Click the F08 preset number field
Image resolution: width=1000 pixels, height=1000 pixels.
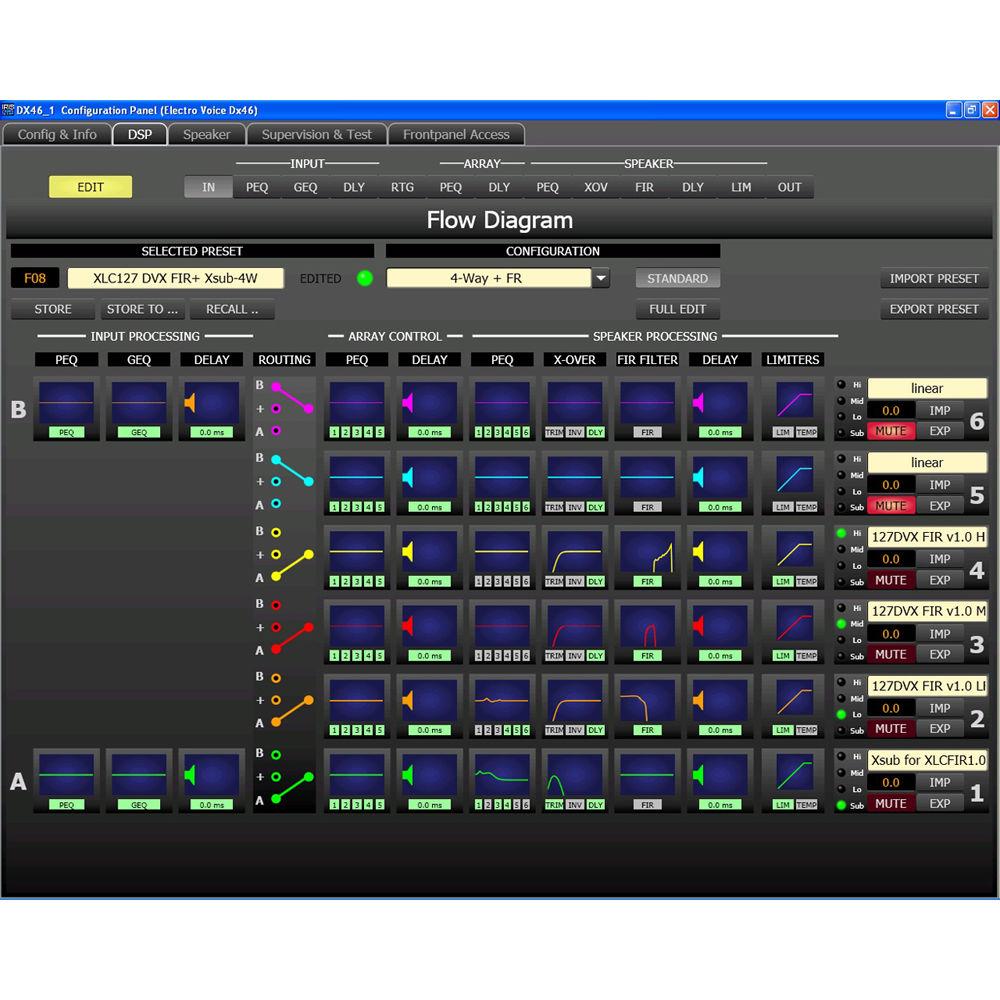click(x=34, y=278)
